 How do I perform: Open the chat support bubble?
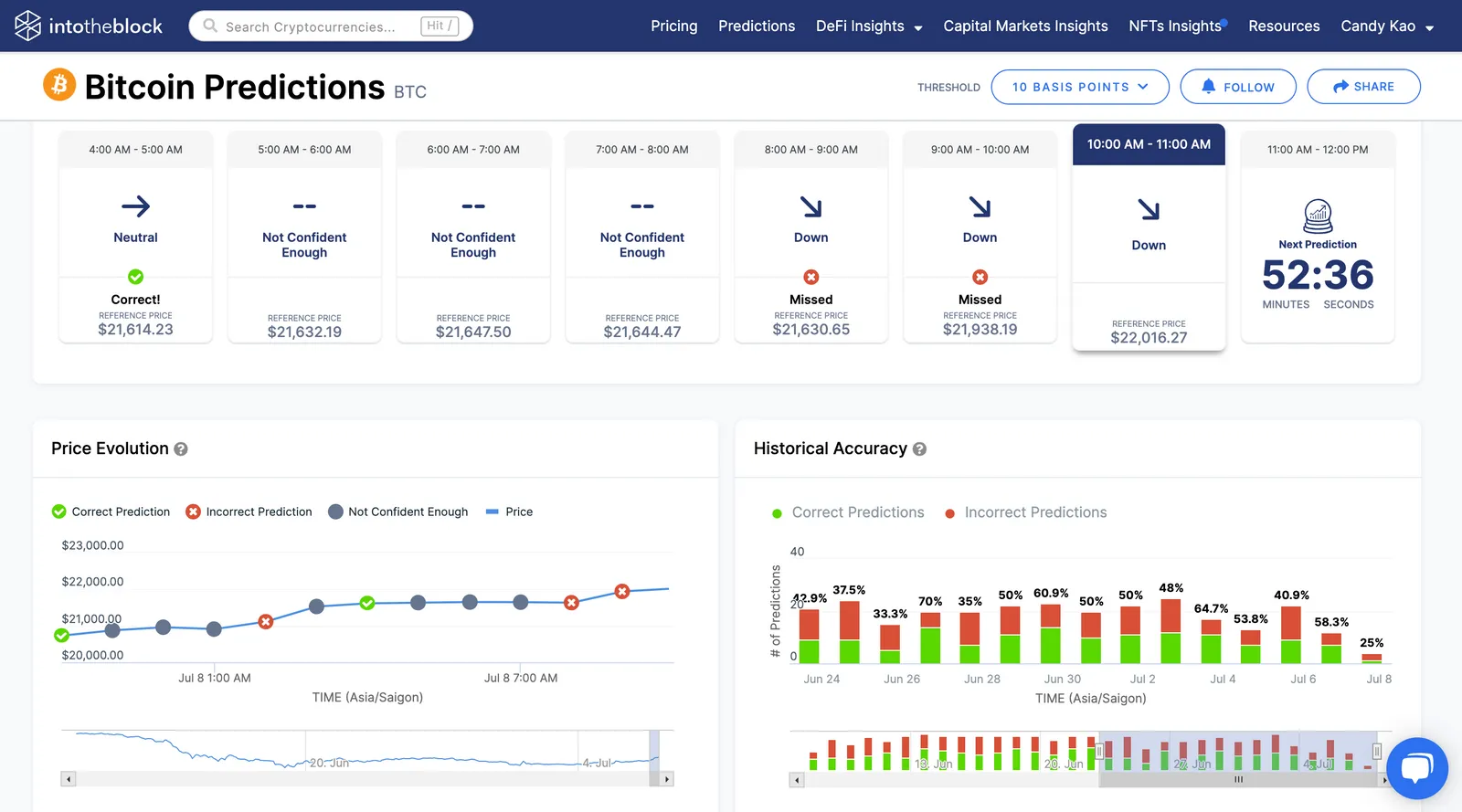pyautogui.click(x=1416, y=768)
